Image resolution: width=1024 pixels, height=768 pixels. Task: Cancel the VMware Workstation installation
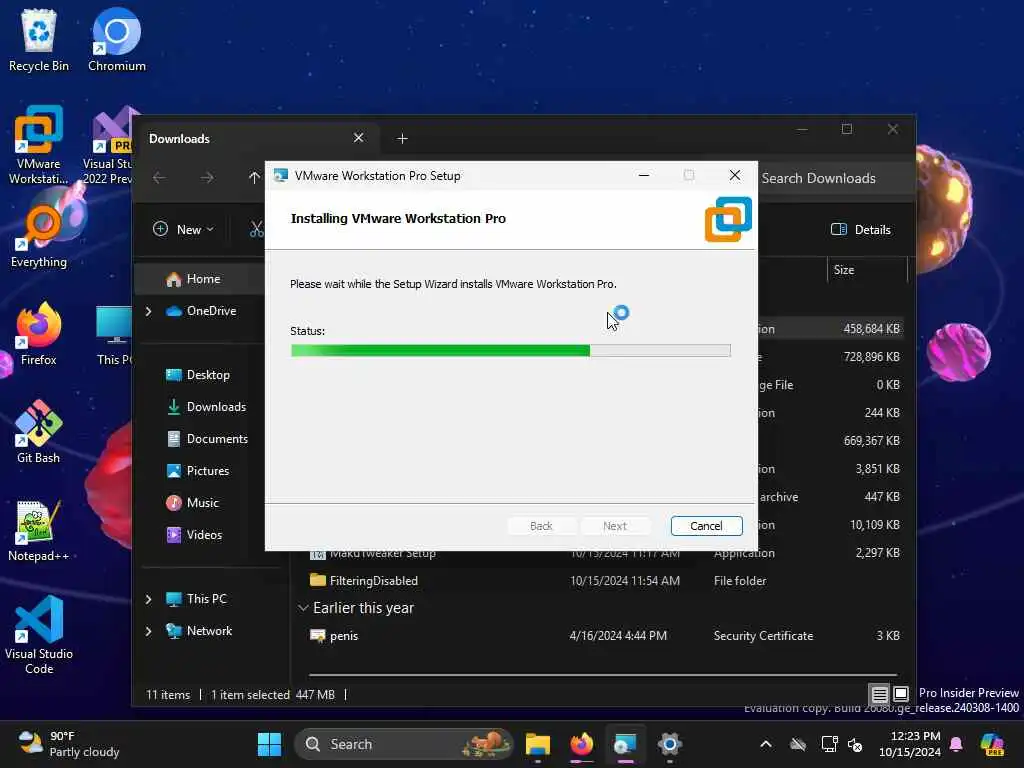coord(706,526)
